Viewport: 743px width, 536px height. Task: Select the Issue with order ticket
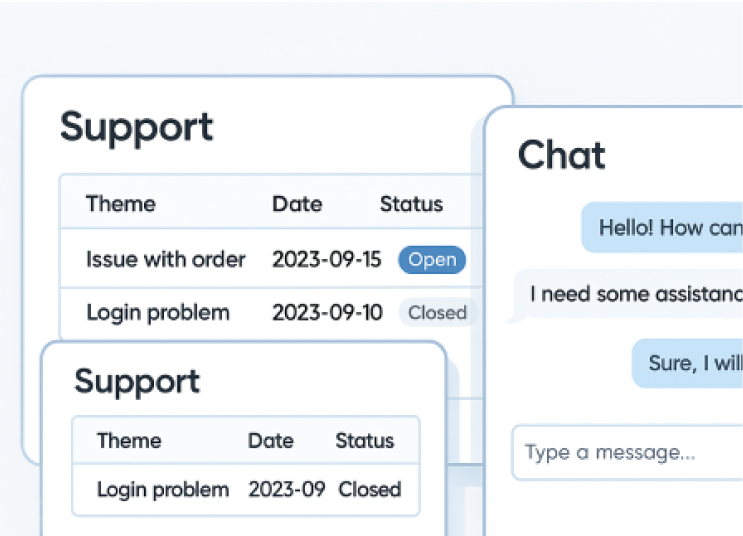pyautogui.click(x=165, y=260)
